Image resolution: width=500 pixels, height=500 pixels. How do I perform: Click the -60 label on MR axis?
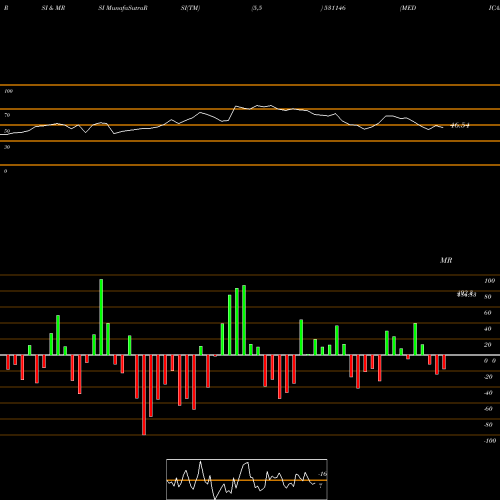pos(488,409)
